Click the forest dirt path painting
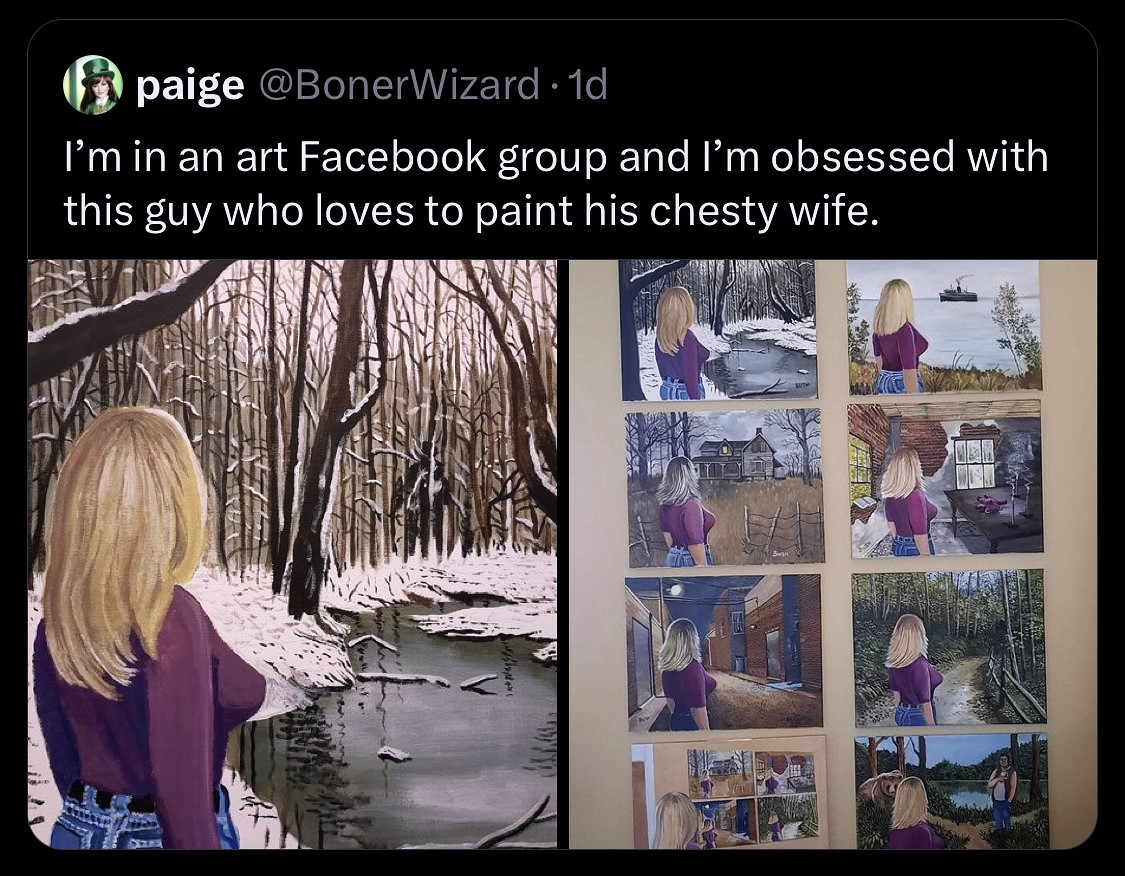Image resolution: width=1125 pixels, height=876 pixels. pyautogui.click(x=948, y=647)
